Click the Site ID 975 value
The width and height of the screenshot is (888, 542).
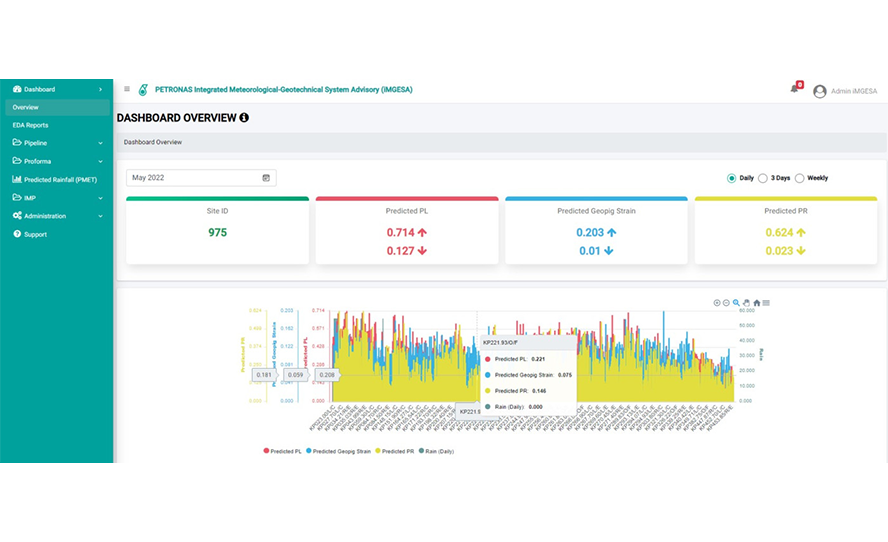[x=217, y=233]
